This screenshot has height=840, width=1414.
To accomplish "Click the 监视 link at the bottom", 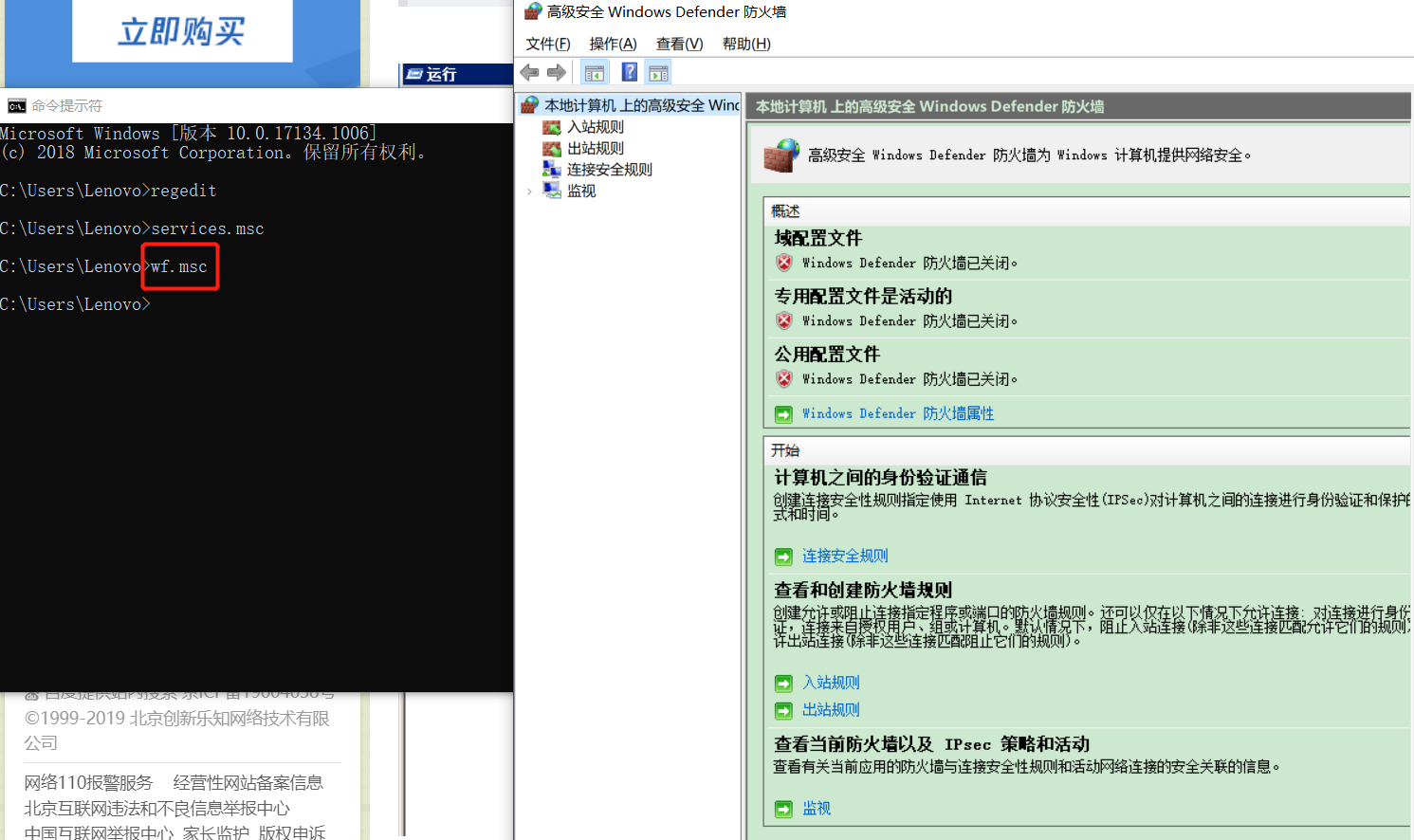I will pyautogui.click(x=816, y=808).
